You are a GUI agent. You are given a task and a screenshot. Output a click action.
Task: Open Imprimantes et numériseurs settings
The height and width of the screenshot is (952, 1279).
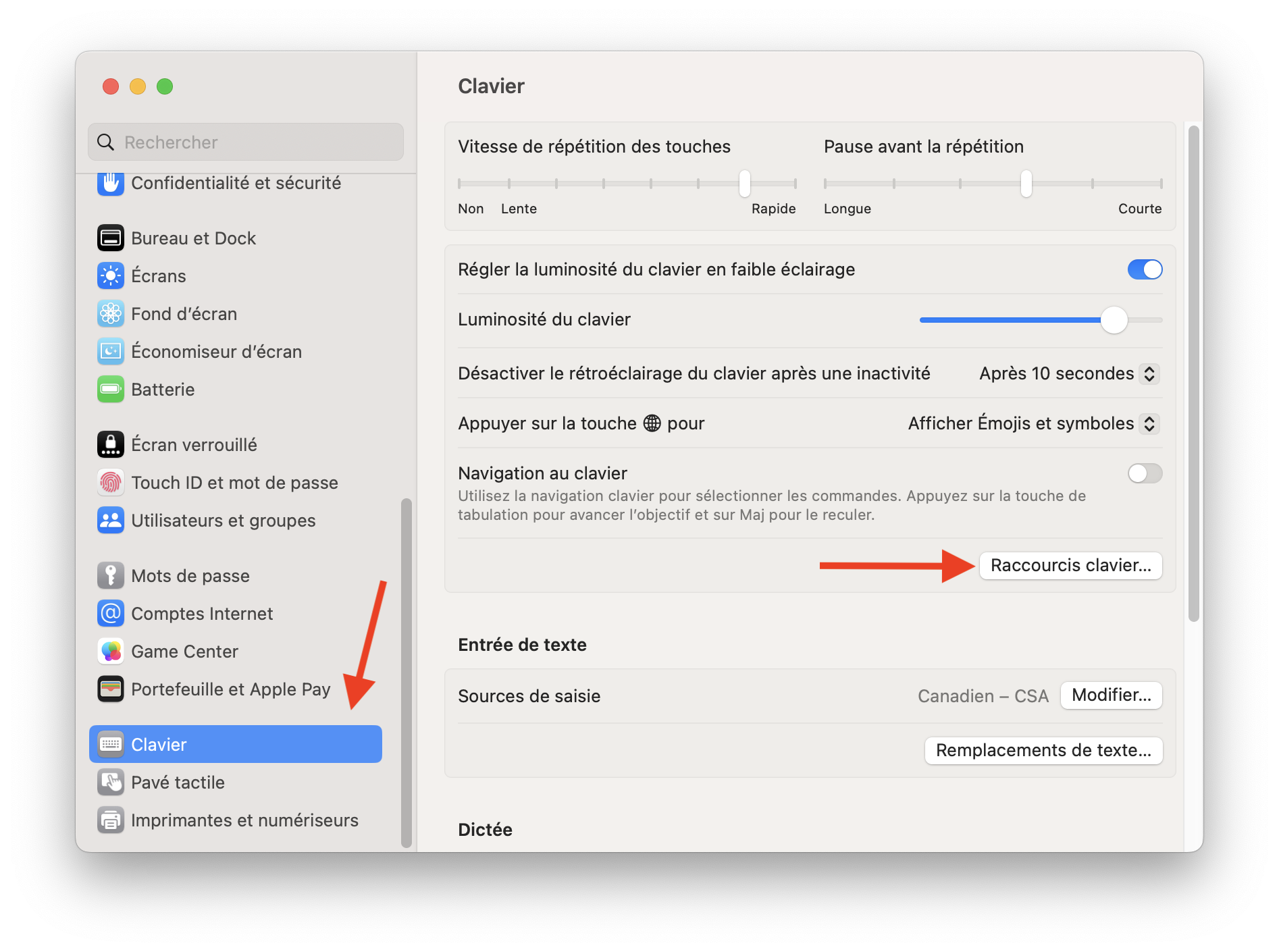click(x=236, y=820)
